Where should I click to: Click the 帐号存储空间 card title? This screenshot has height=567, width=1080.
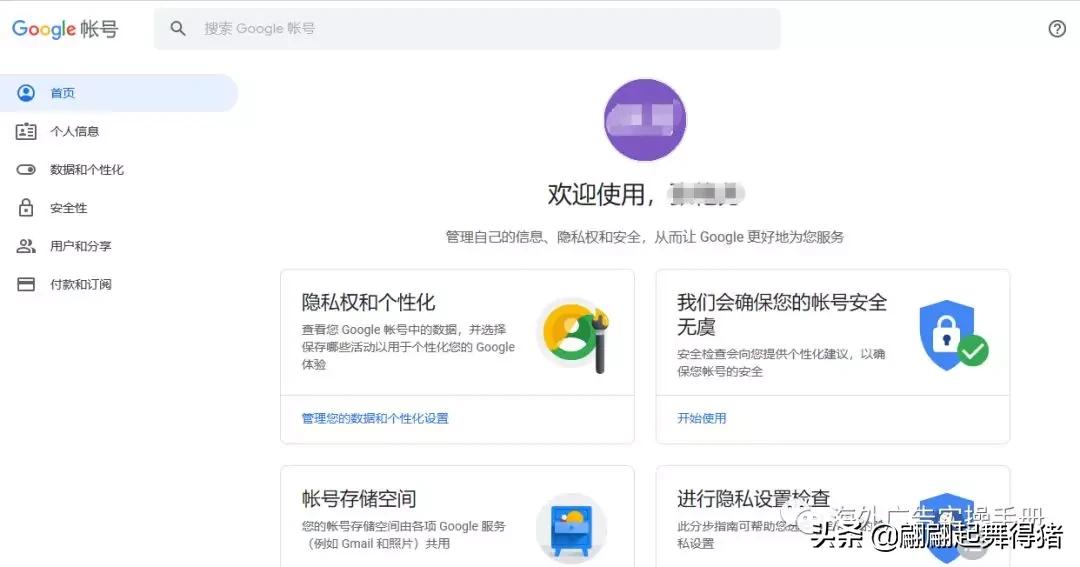(359, 499)
